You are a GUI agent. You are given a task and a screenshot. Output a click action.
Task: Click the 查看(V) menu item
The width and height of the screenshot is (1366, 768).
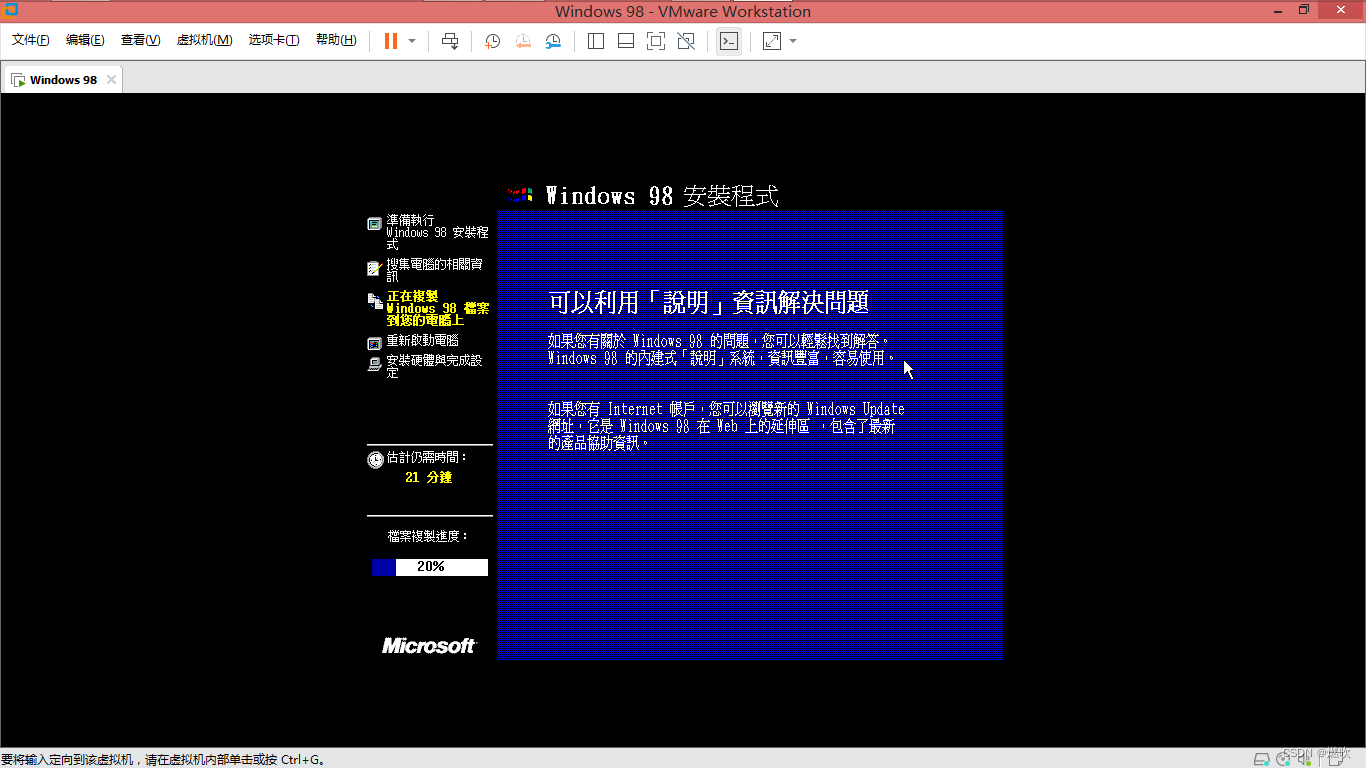coord(140,40)
